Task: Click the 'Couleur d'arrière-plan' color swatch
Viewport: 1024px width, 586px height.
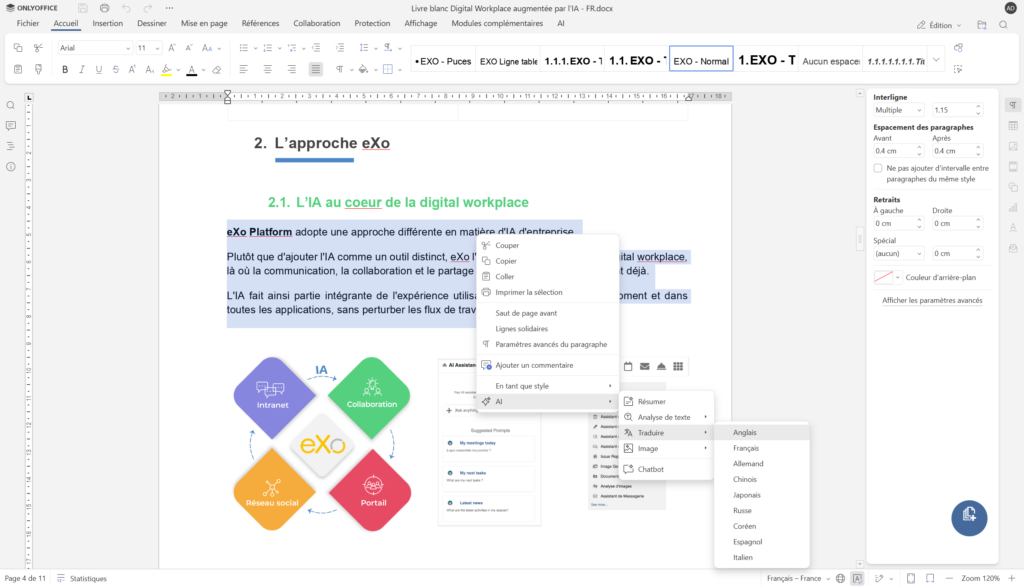Action: [x=883, y=277]
